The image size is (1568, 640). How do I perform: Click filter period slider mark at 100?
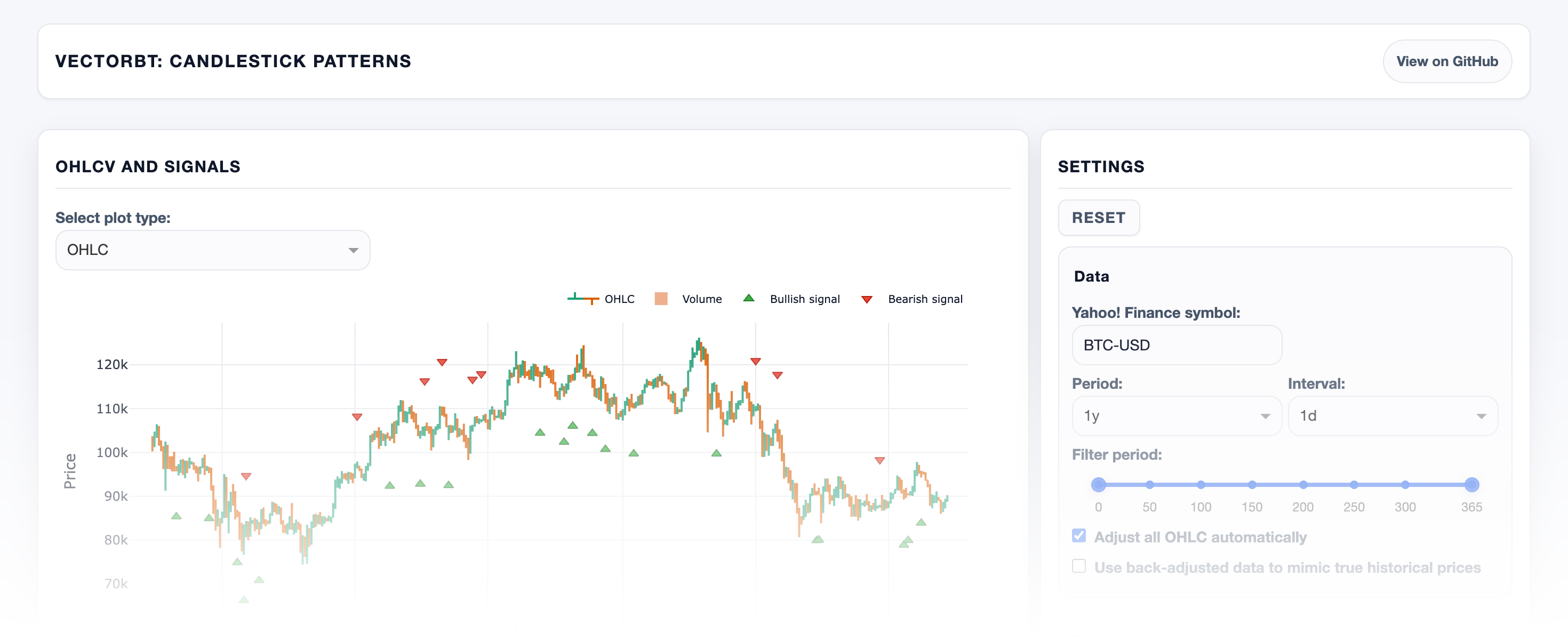pos(1201,485)
